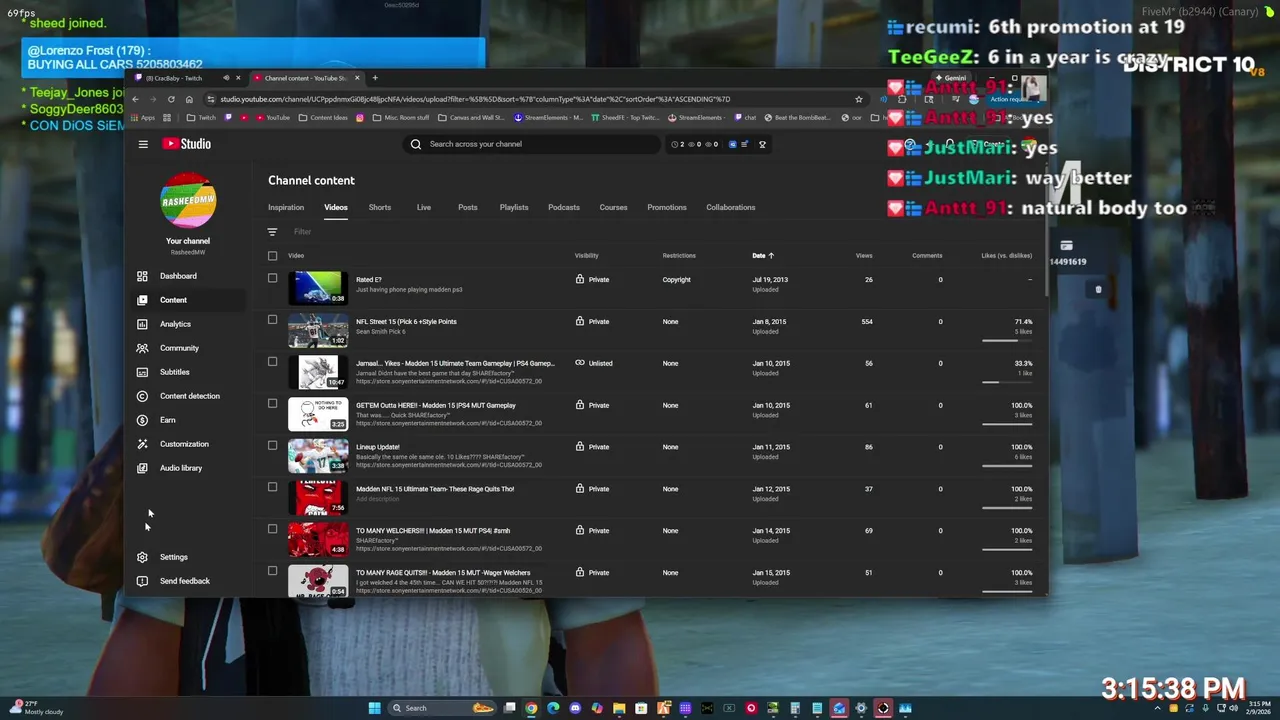Click the Visibility column header
1280x720 pixels.
(586, 256)
